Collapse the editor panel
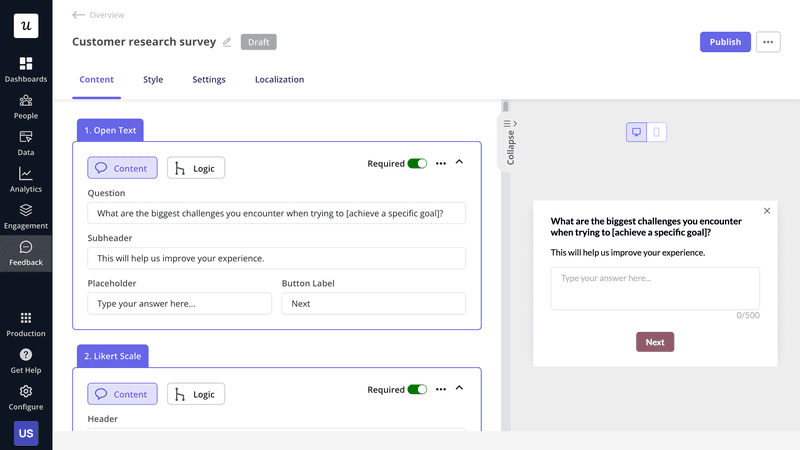 pyautogui.click(x=510, y=142)
